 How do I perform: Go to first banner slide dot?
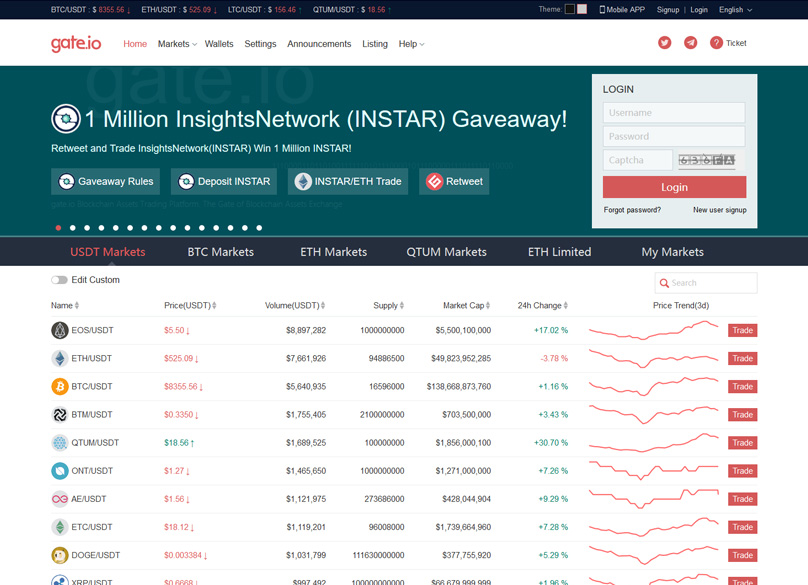pos(58,228)
